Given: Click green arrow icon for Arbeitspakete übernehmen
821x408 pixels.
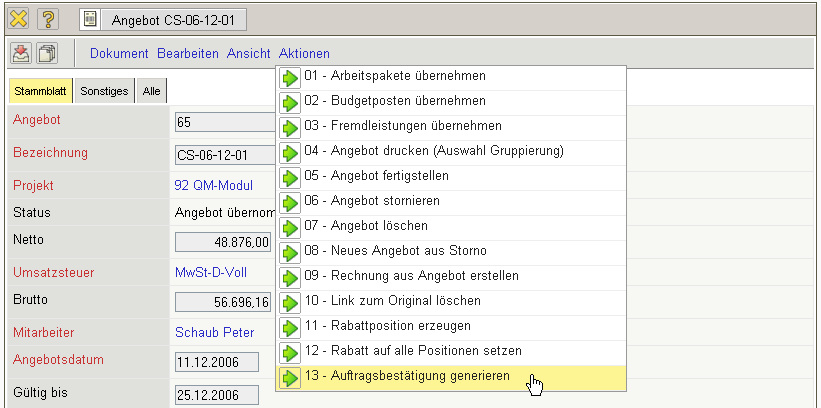Looking at the screenshot, I should 290,78.
